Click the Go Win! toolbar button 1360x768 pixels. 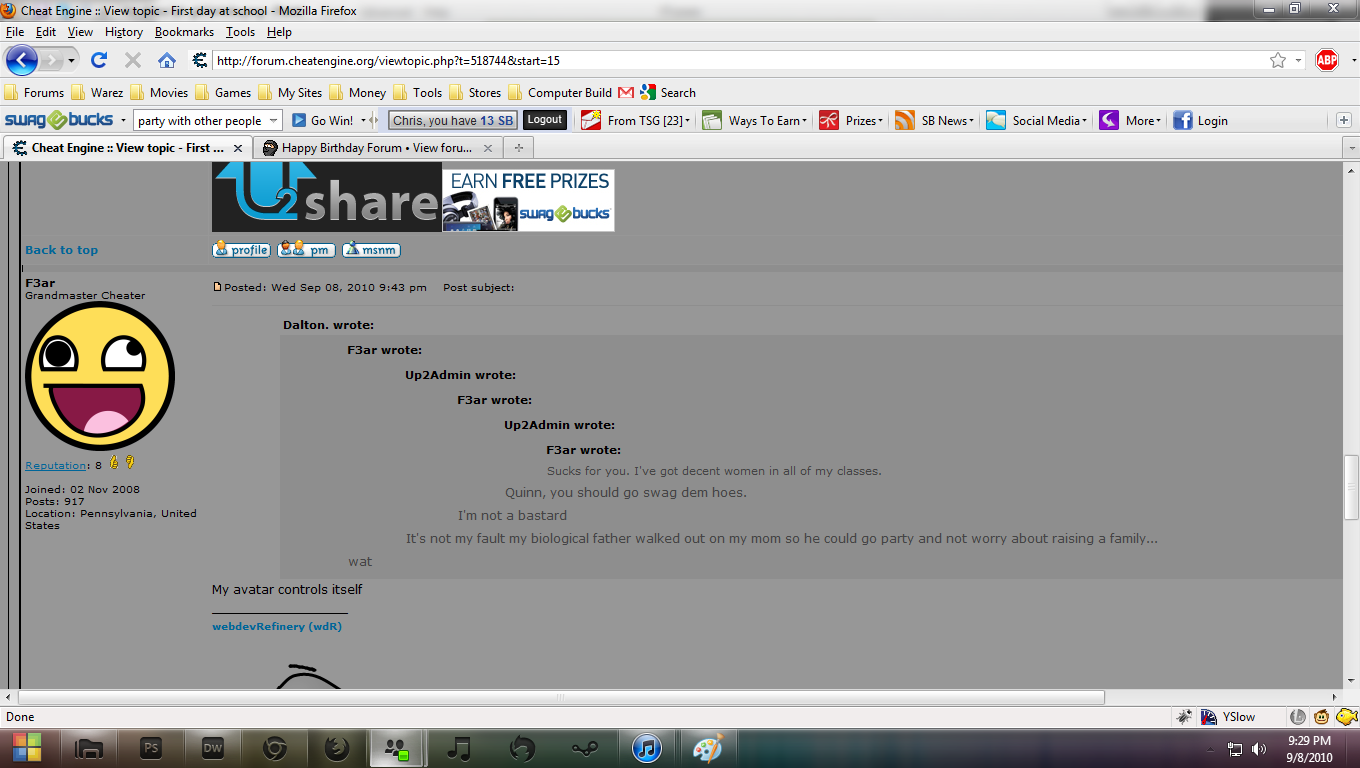click(x=322, y=120)
